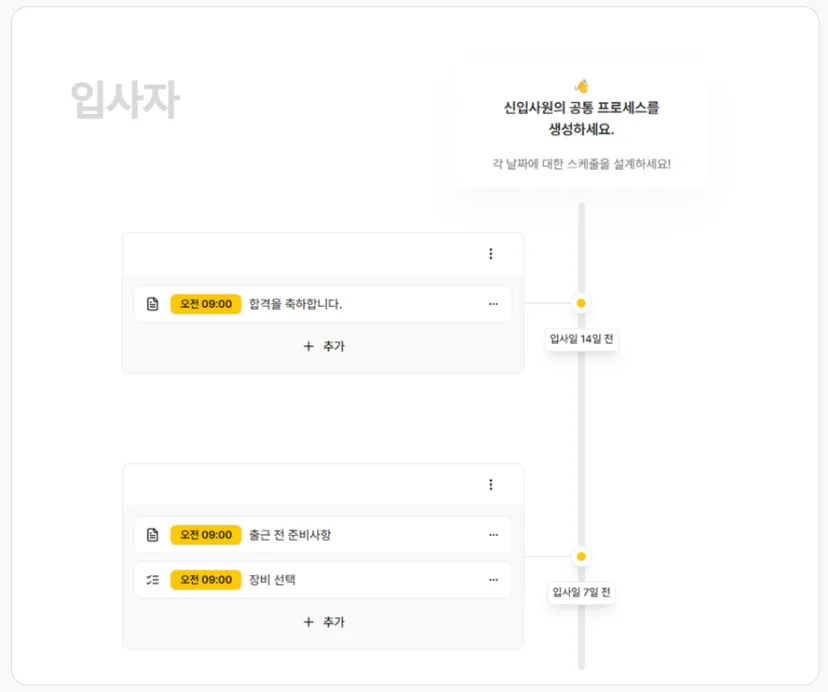
Task: Open more options for 출근 전 준비사항 item
Action: pos(493,535)
